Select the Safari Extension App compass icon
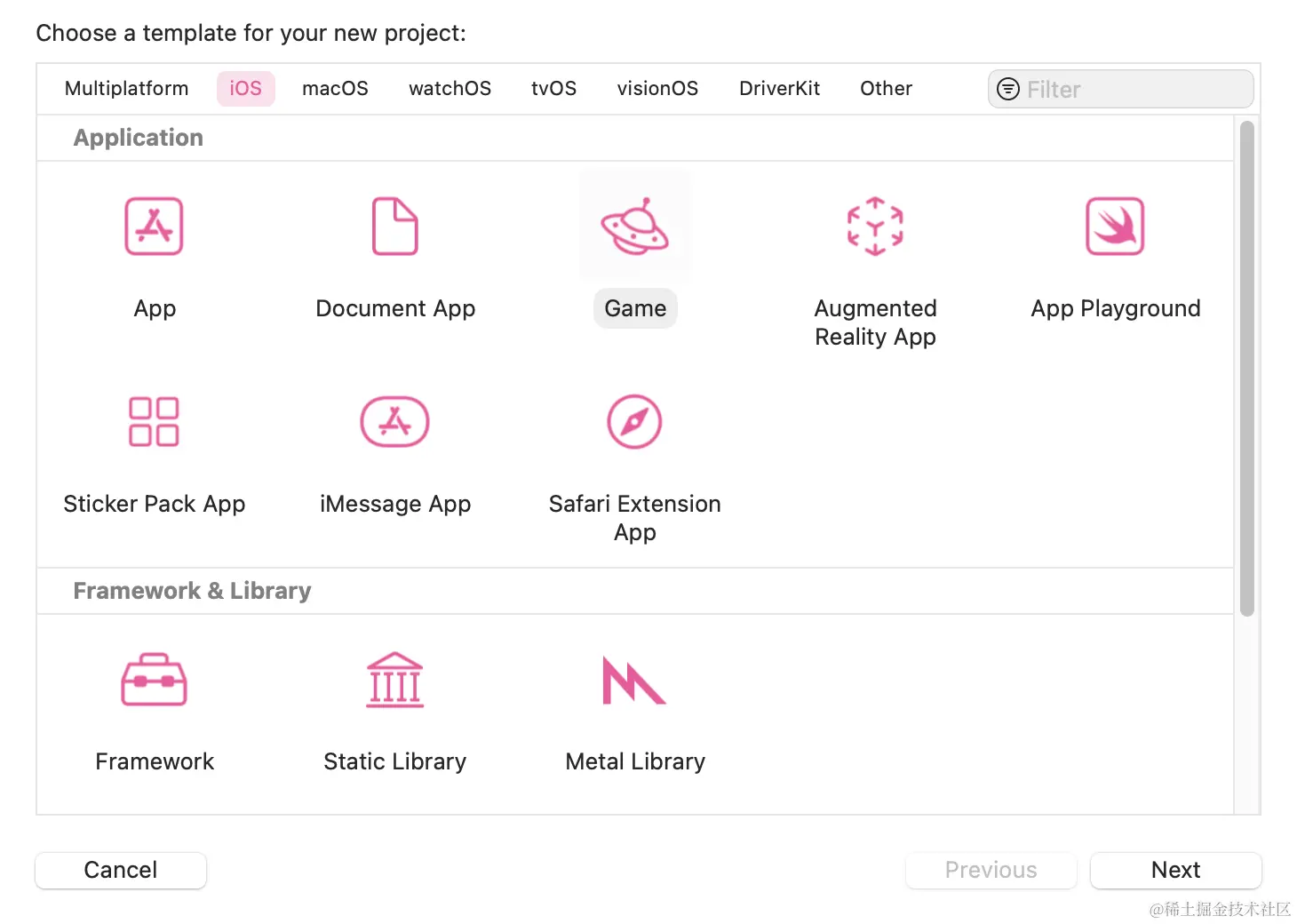This screenshot has height=924, width=1297. [x=634, y=421]
